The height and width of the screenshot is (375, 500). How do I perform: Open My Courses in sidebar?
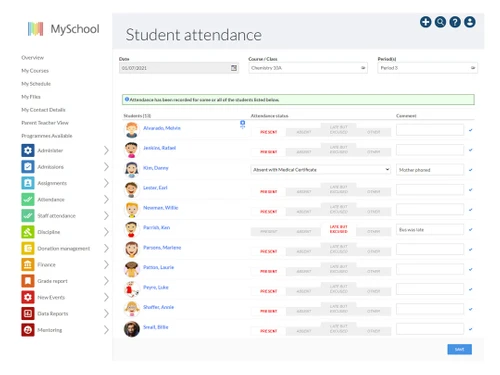(x=35, y=71)
